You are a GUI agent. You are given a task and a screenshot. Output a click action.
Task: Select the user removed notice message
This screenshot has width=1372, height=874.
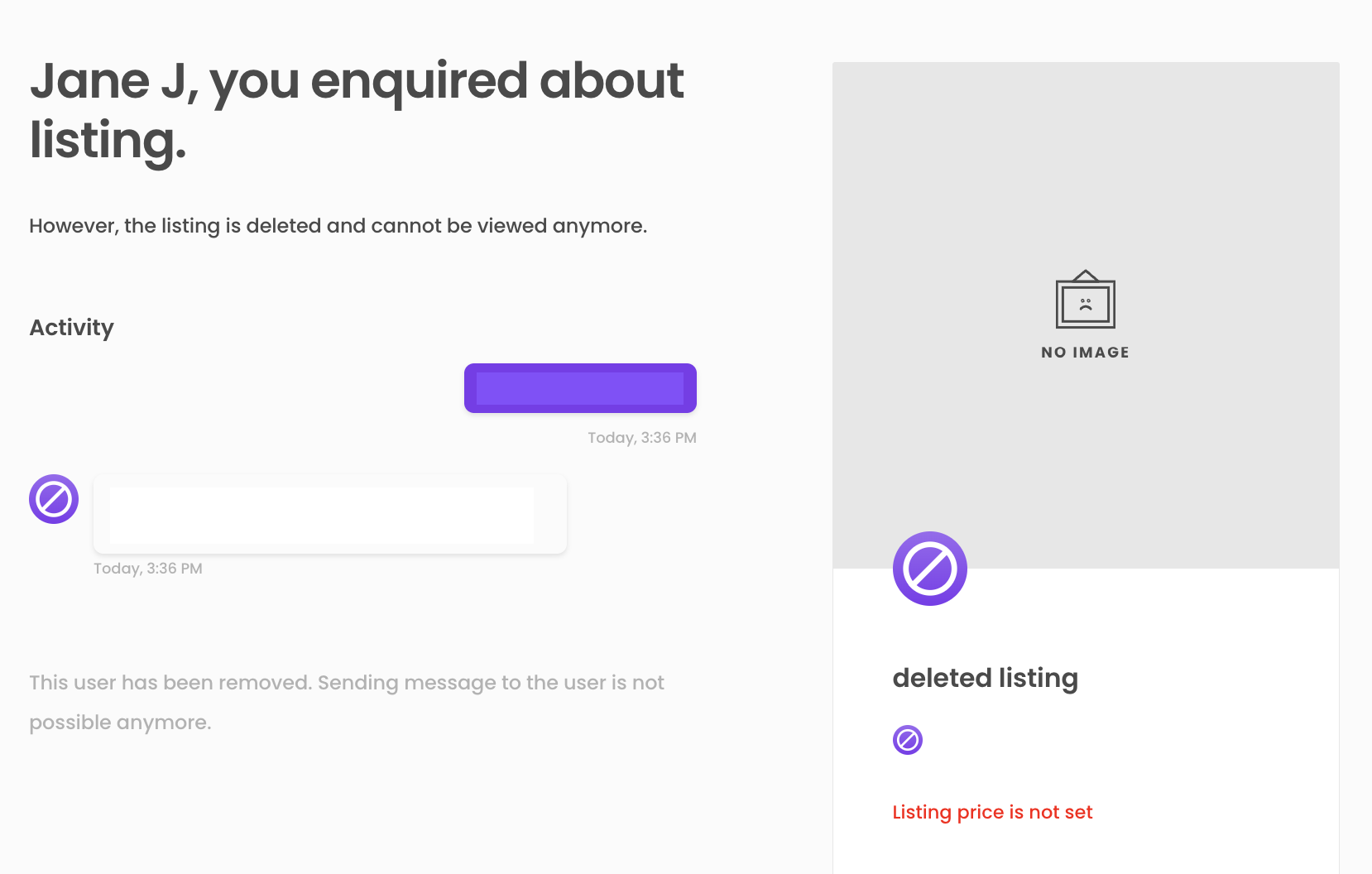pos(346,701)
